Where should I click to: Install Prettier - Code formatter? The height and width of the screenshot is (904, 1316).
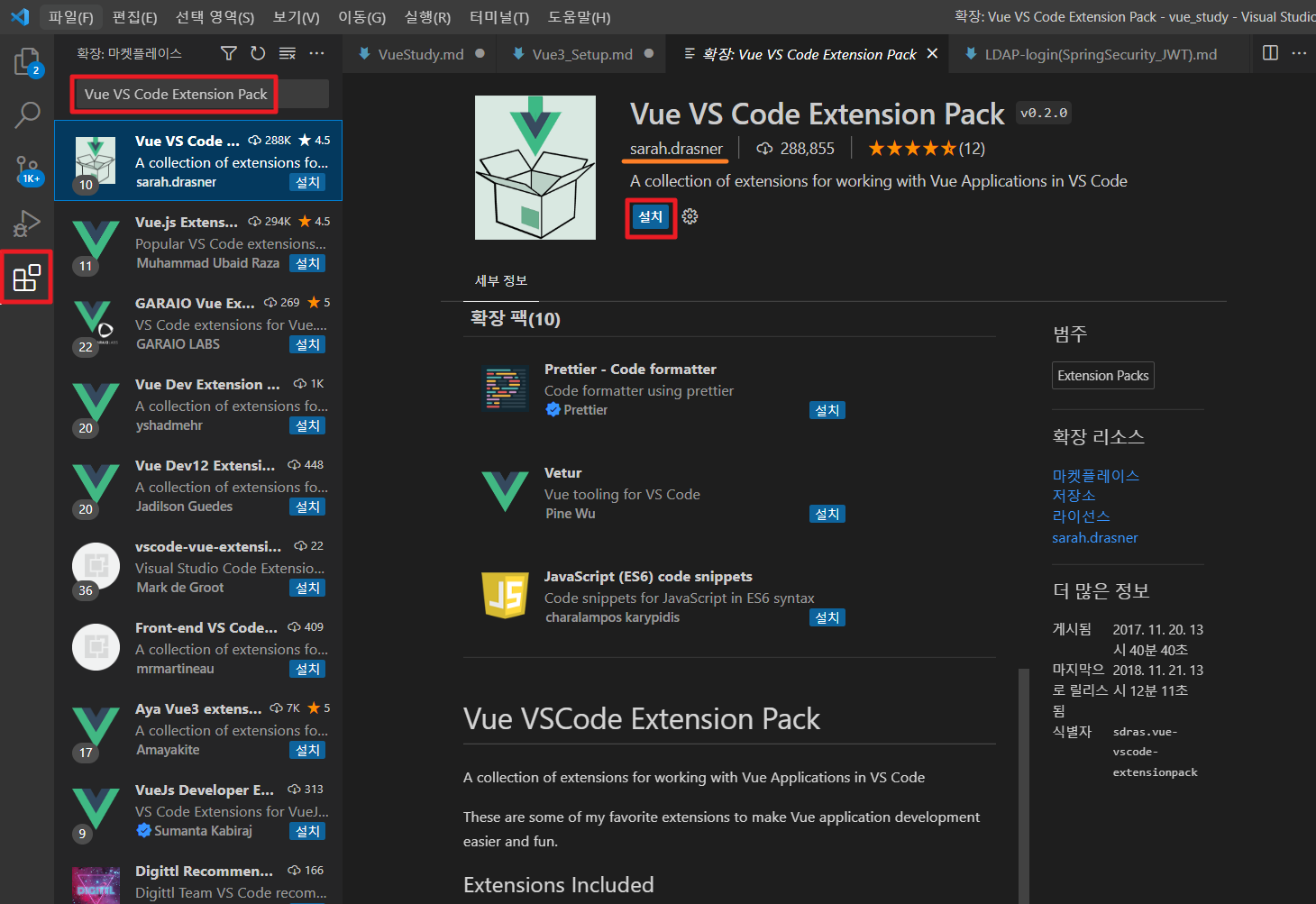827,410
